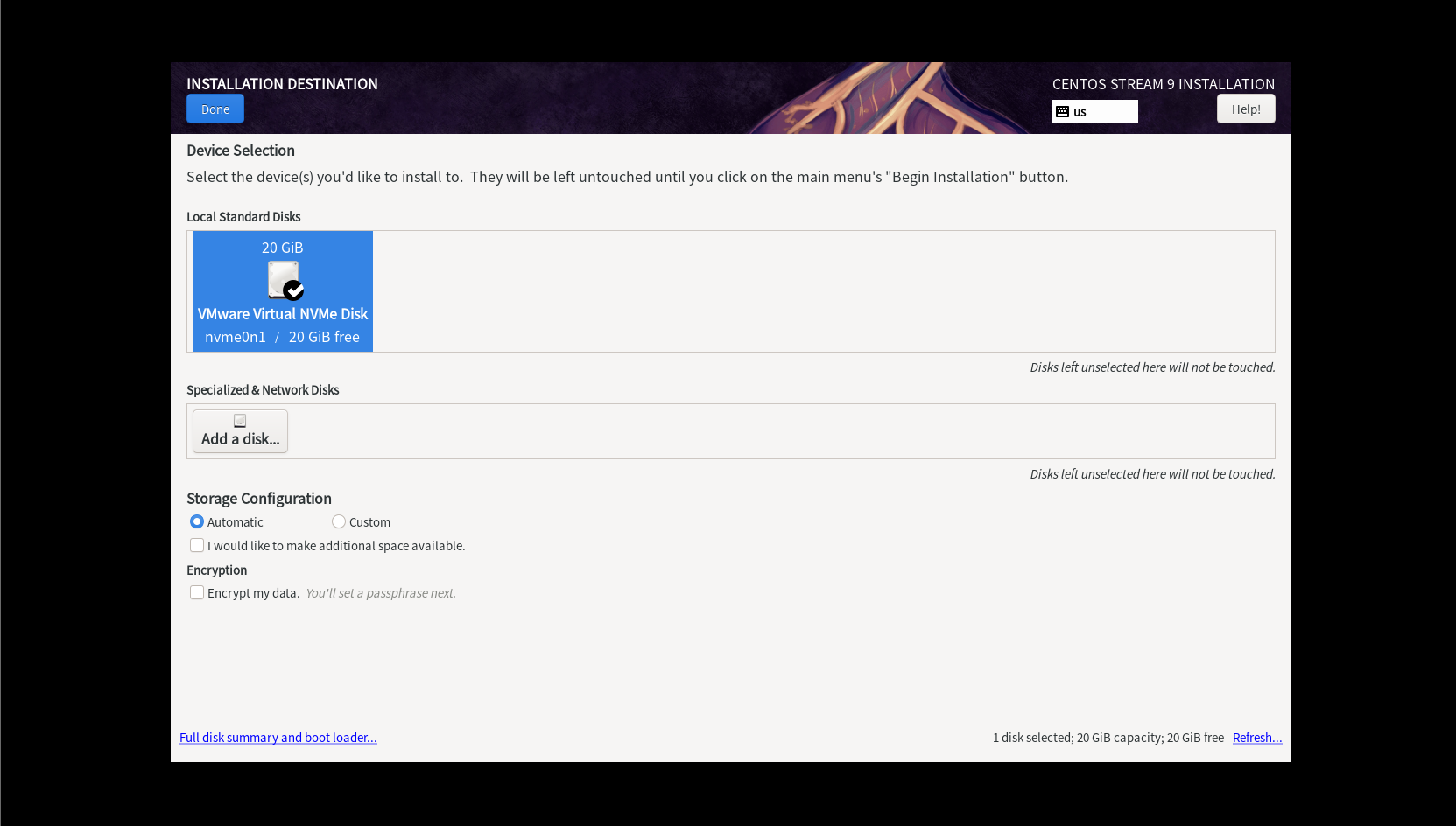Viewport: 1456px width, 826px height.
Task: Enable make additional space available checkbox
Action: (x=197, y=545)
